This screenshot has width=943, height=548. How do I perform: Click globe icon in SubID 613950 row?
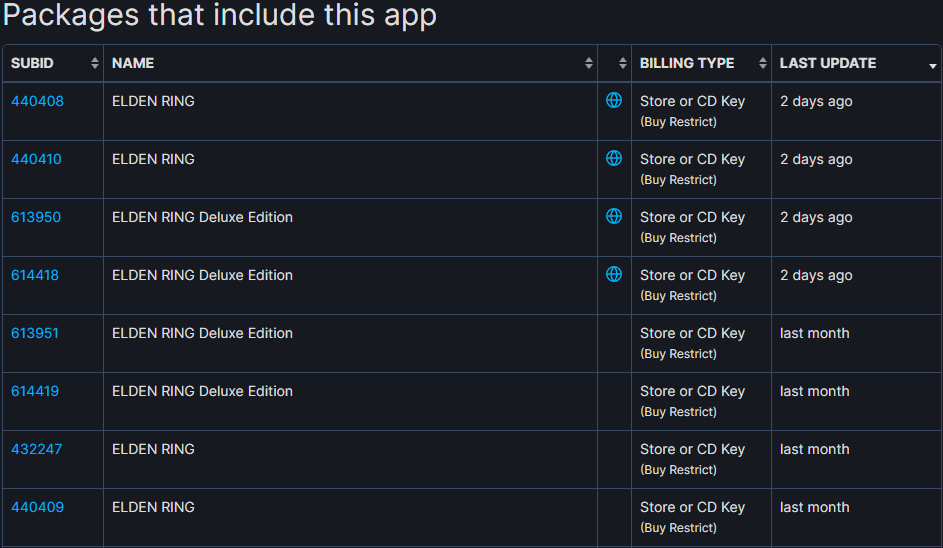[x=613, y=216]
